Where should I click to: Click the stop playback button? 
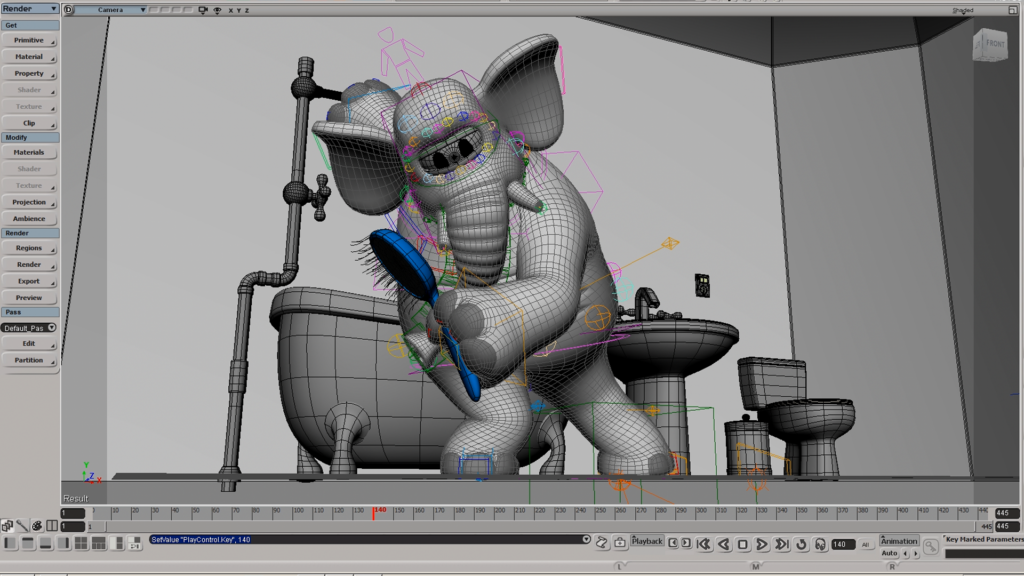743,544
